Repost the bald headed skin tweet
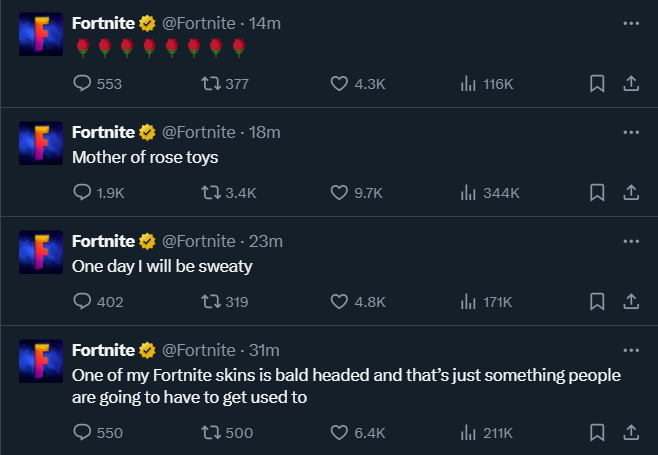 pos(211,433)
